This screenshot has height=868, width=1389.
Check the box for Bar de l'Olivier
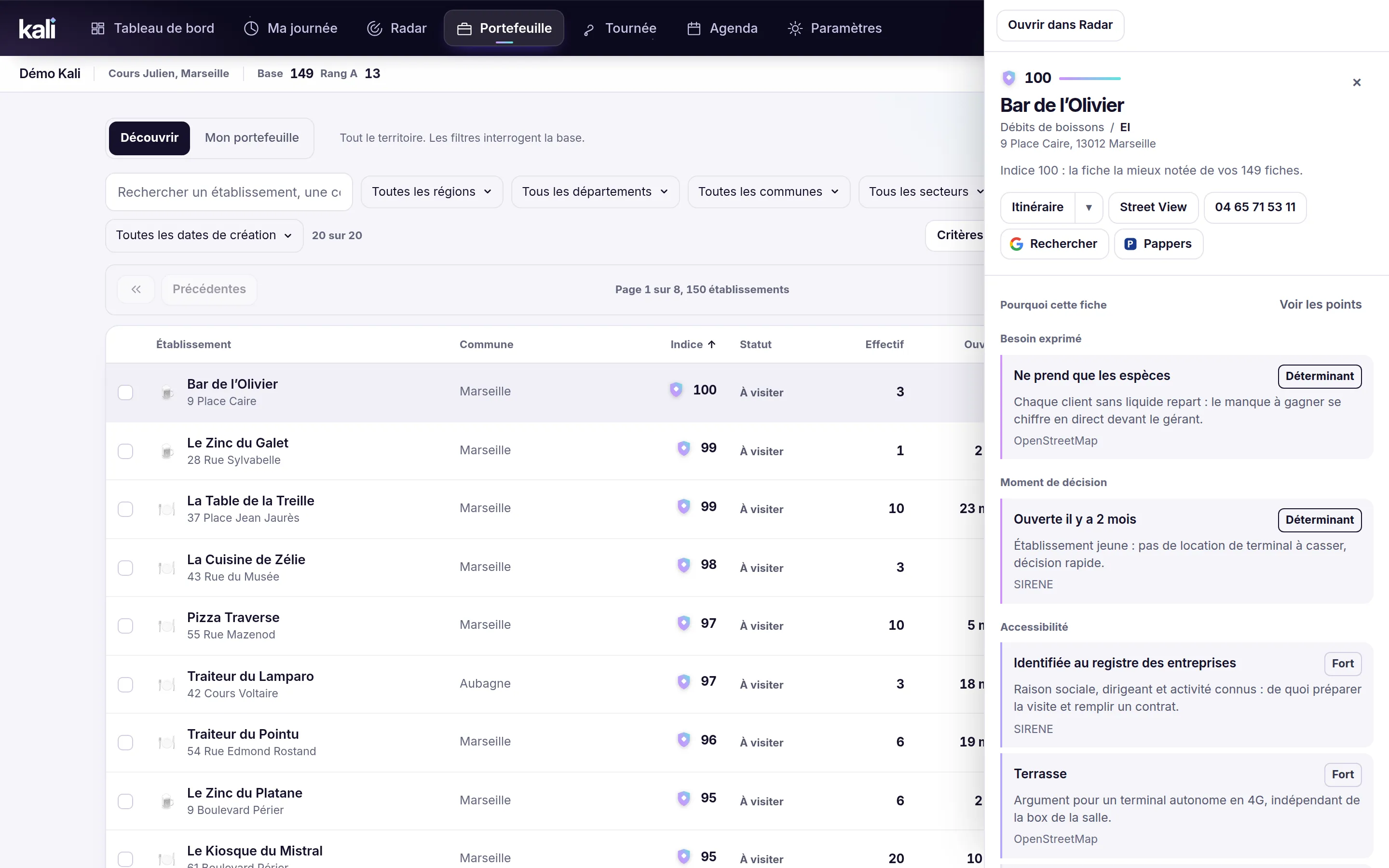[x=125, y=393]
